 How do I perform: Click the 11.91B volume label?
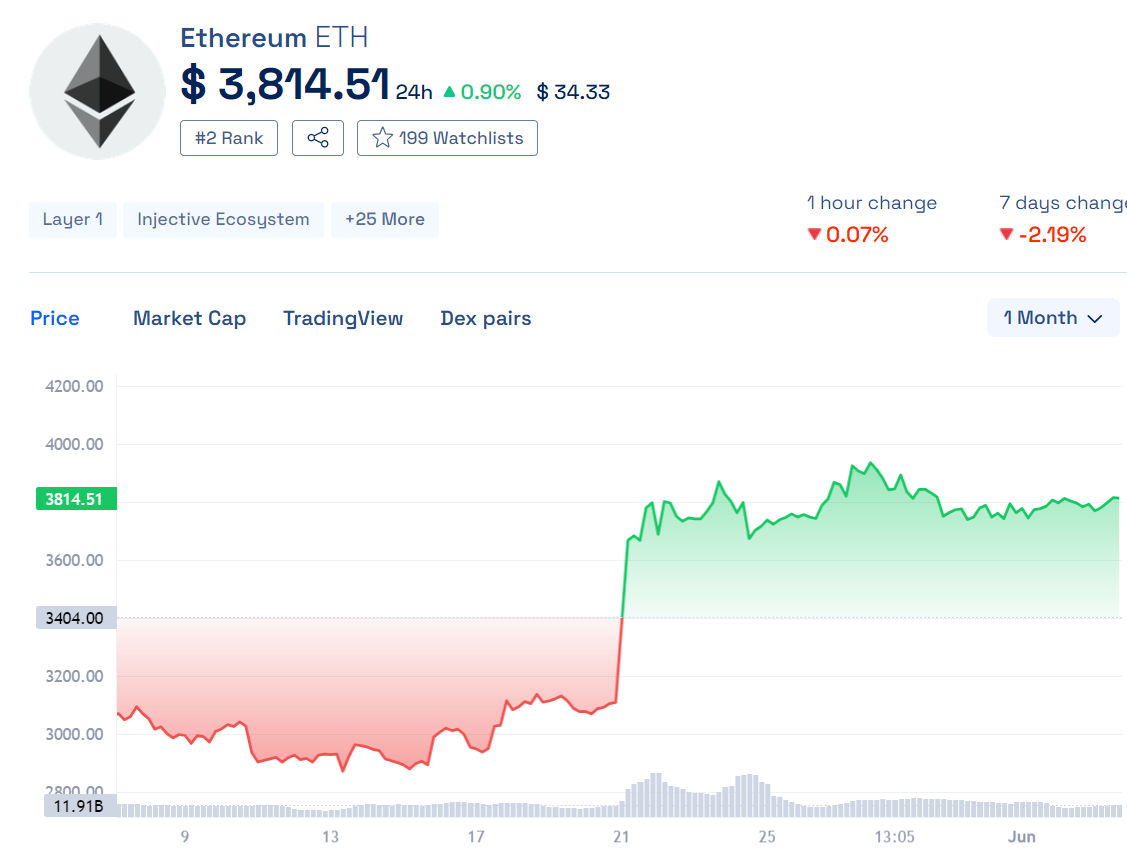pyautogui.click(x=80, y=806)
